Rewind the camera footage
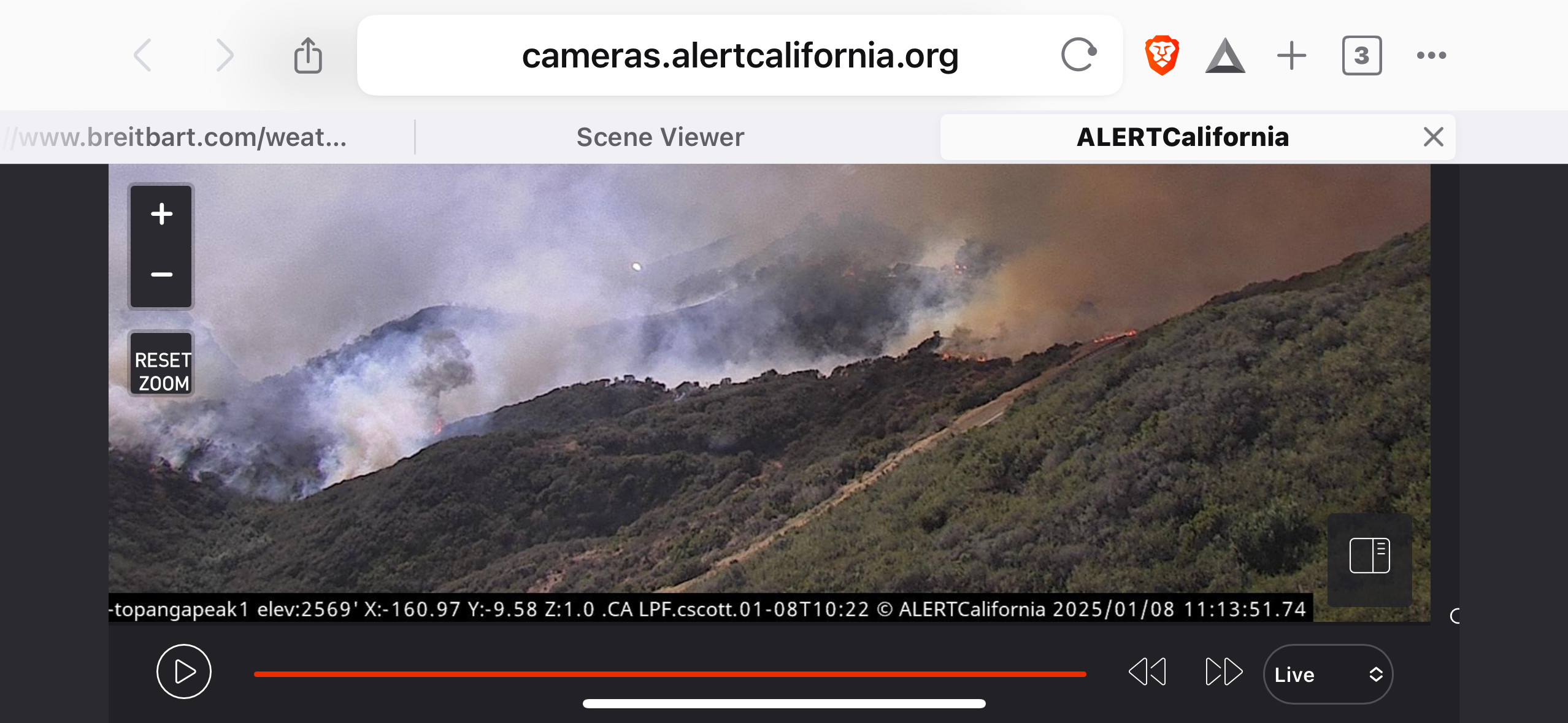The image size is (1568, 723). coord(1147,672)
